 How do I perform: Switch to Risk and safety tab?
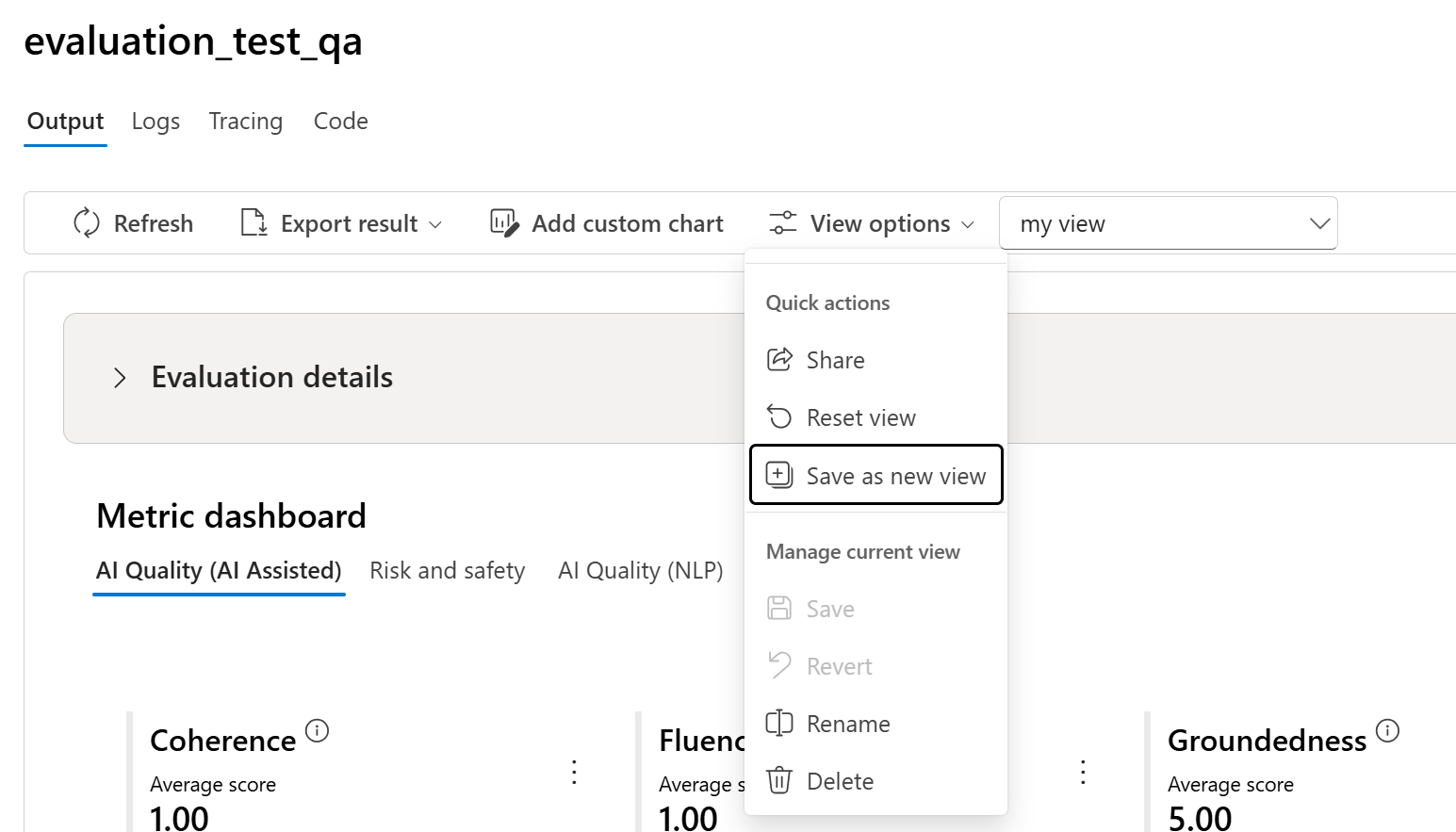click(447, 571)
